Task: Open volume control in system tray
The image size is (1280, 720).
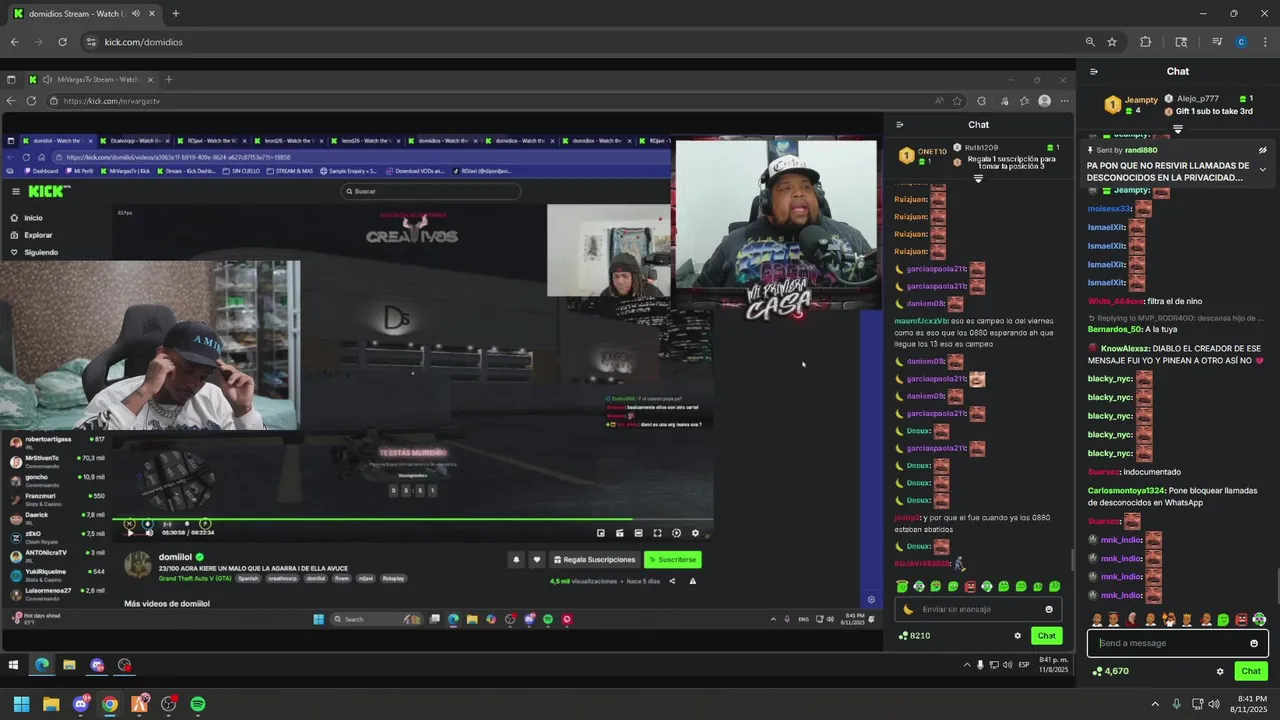Action: [1214, 704]
